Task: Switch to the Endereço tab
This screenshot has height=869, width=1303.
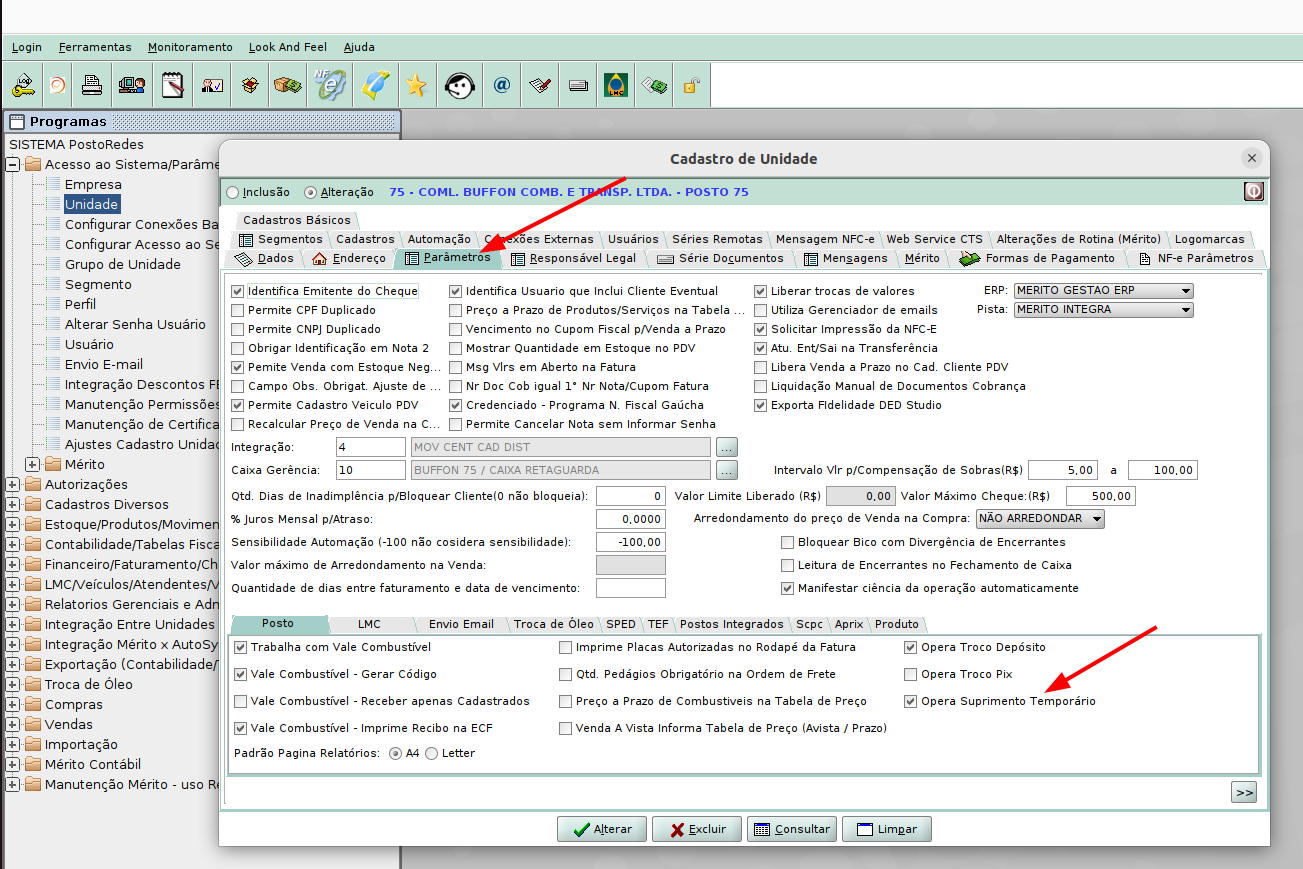Action: point(349,259)
